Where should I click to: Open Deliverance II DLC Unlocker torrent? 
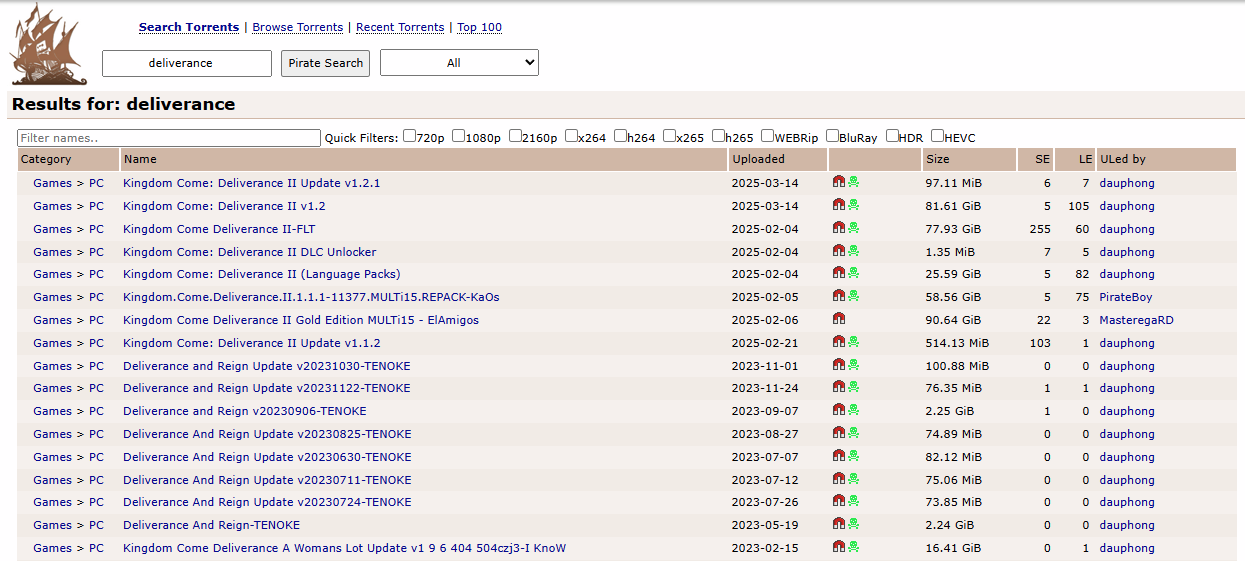pos(249,252)
